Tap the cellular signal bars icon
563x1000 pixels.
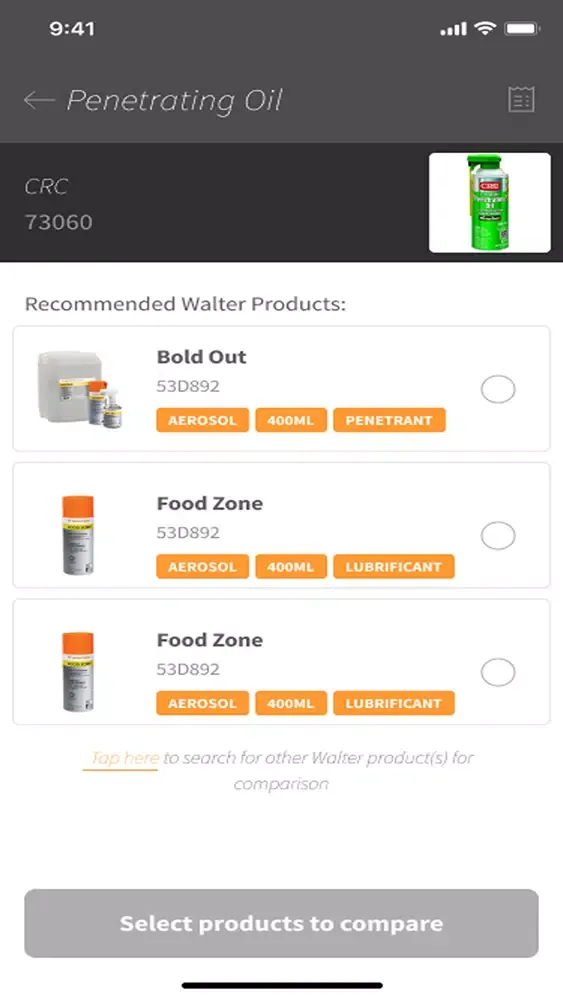pyautogui.click(x=453, y=29)
